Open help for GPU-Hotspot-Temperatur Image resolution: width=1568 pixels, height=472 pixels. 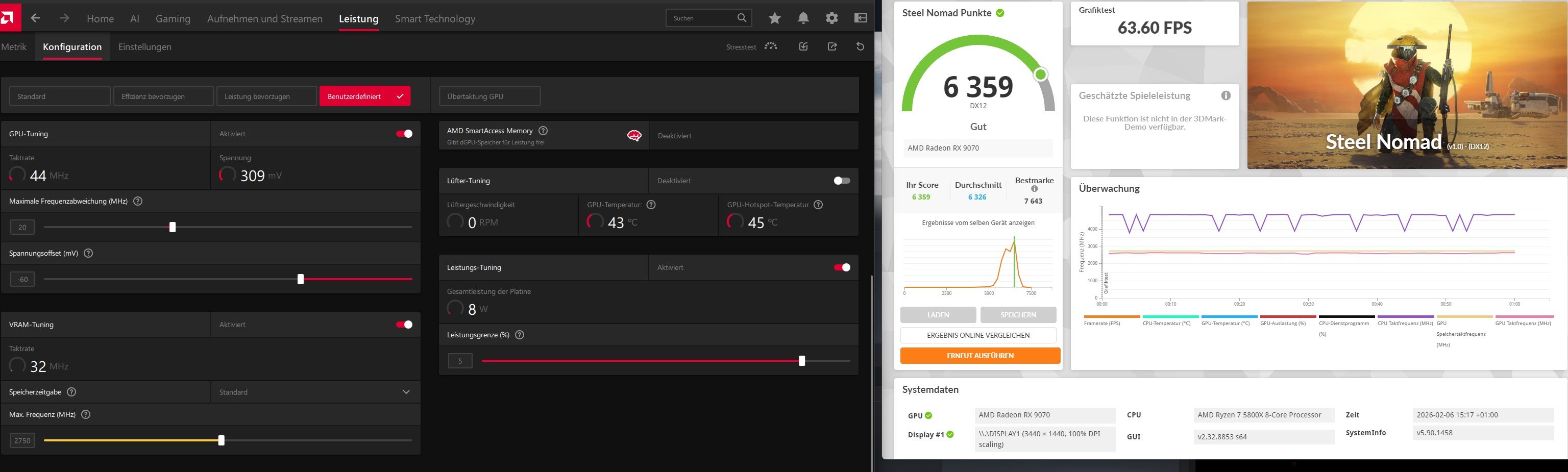[818, 205]
